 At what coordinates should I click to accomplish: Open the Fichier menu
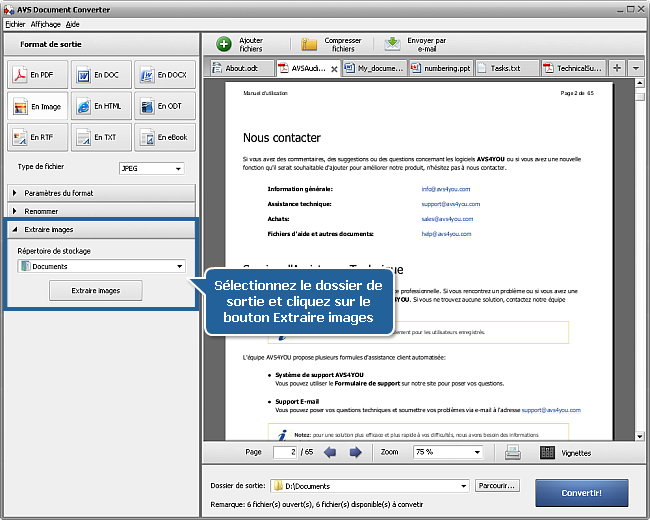pyautogui.click(x=15, y=24)
